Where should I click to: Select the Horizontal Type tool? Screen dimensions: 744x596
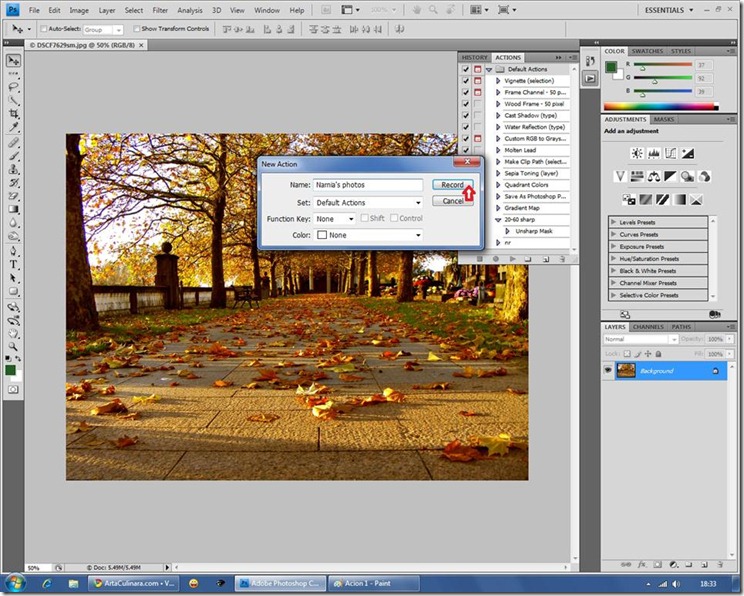click(13, 264)
